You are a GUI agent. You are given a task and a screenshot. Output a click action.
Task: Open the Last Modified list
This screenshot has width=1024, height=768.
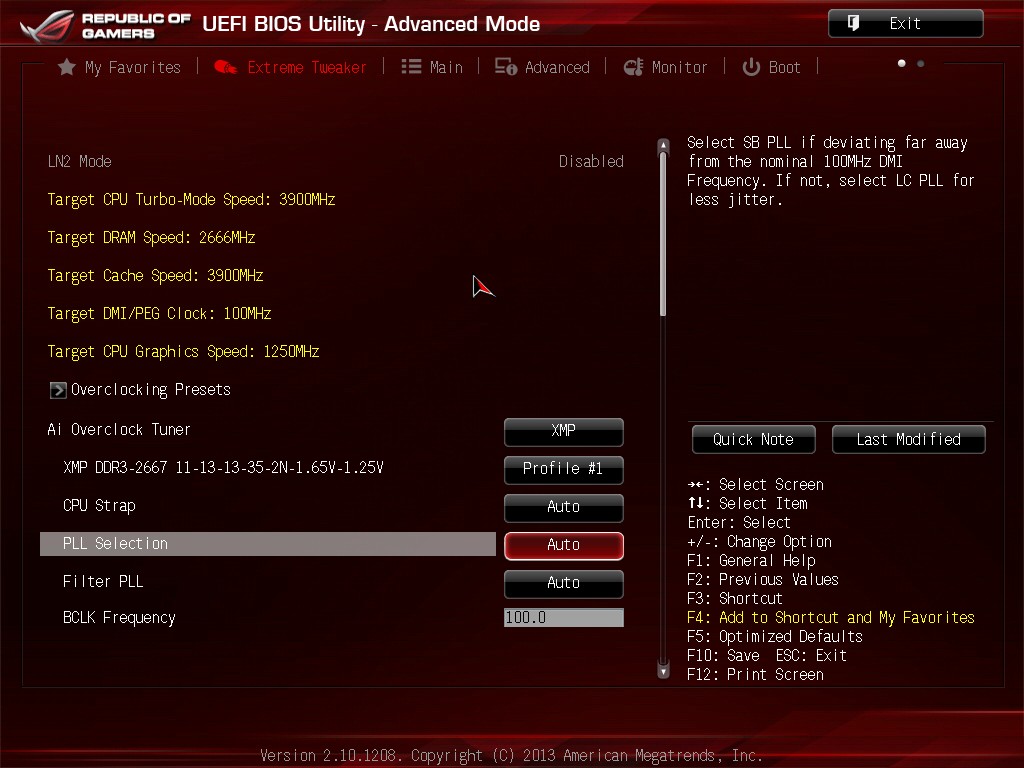coord(908,440)
